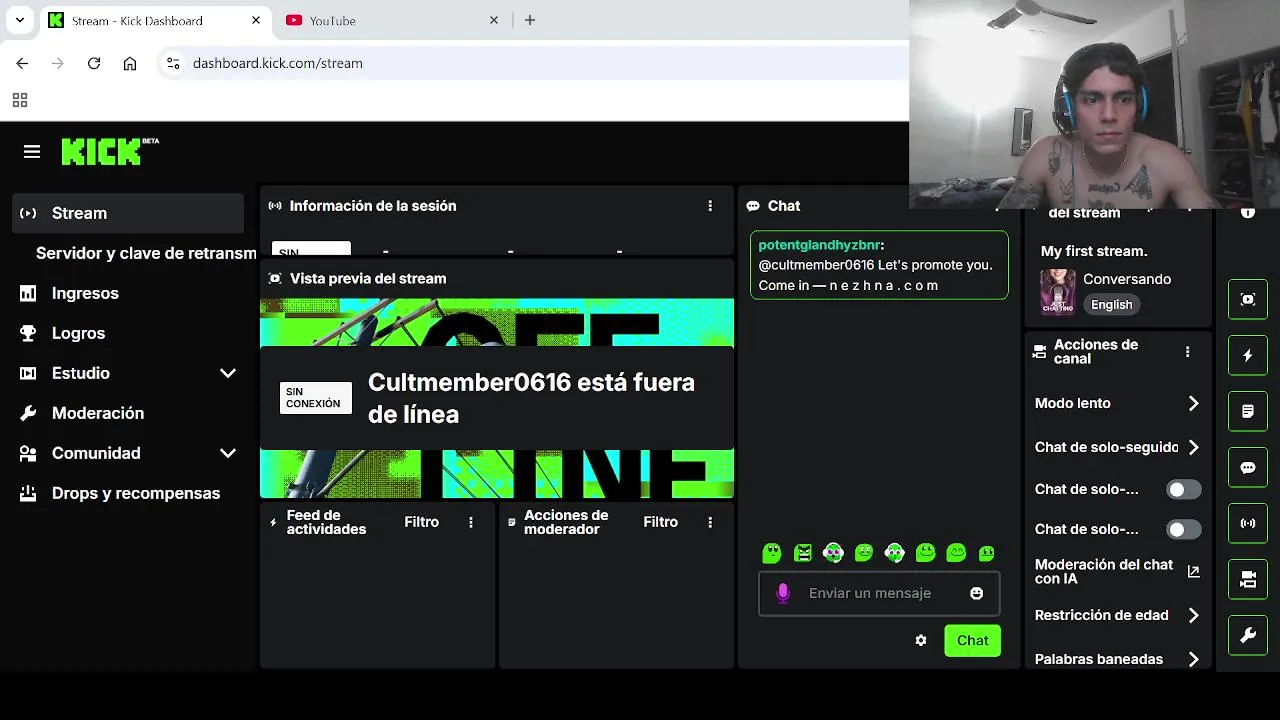
Task: Click the Just Chatting category thumbnail
Action: click(x=1058, y=292)
